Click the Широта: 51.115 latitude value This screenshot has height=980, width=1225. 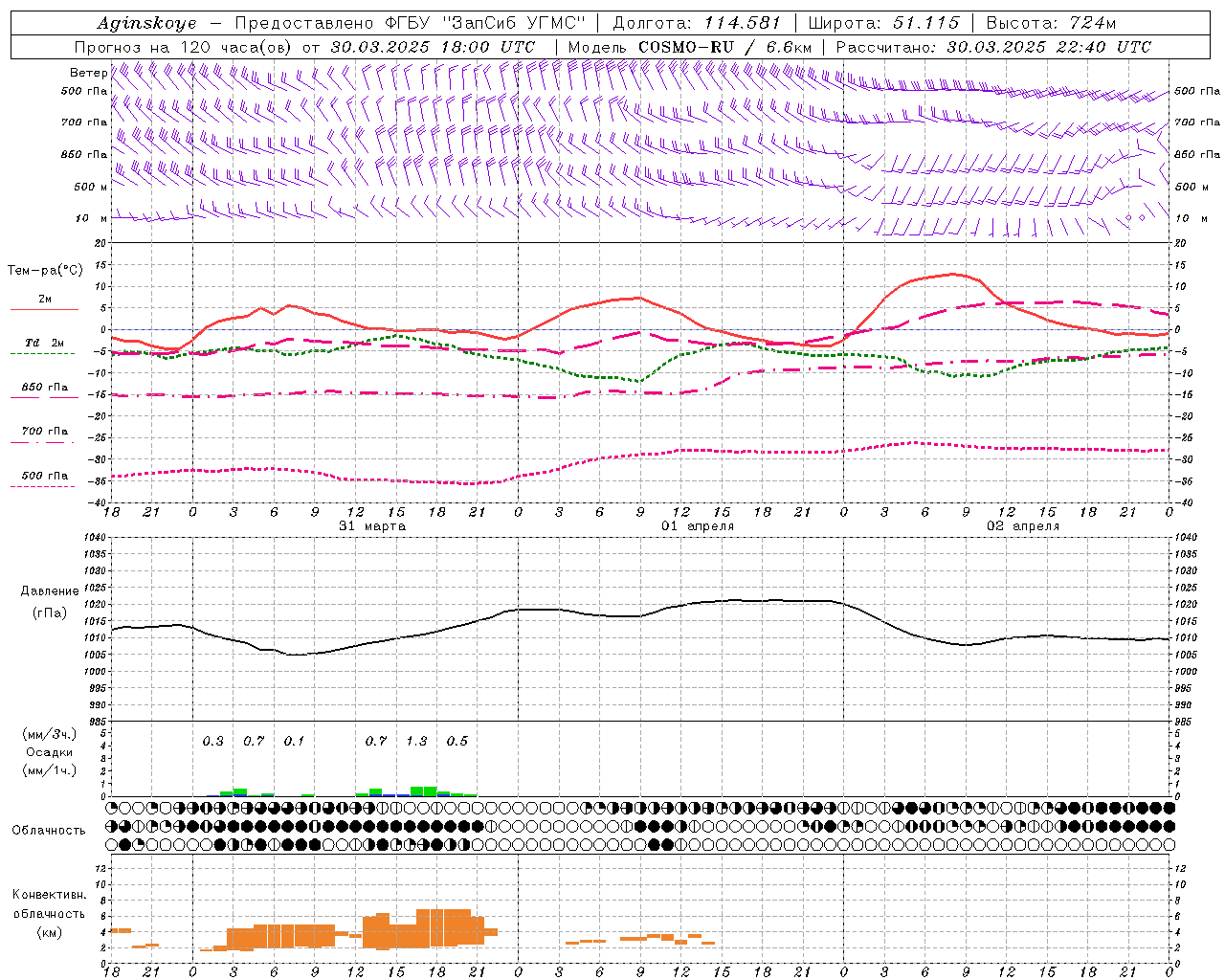click(883, 23)
